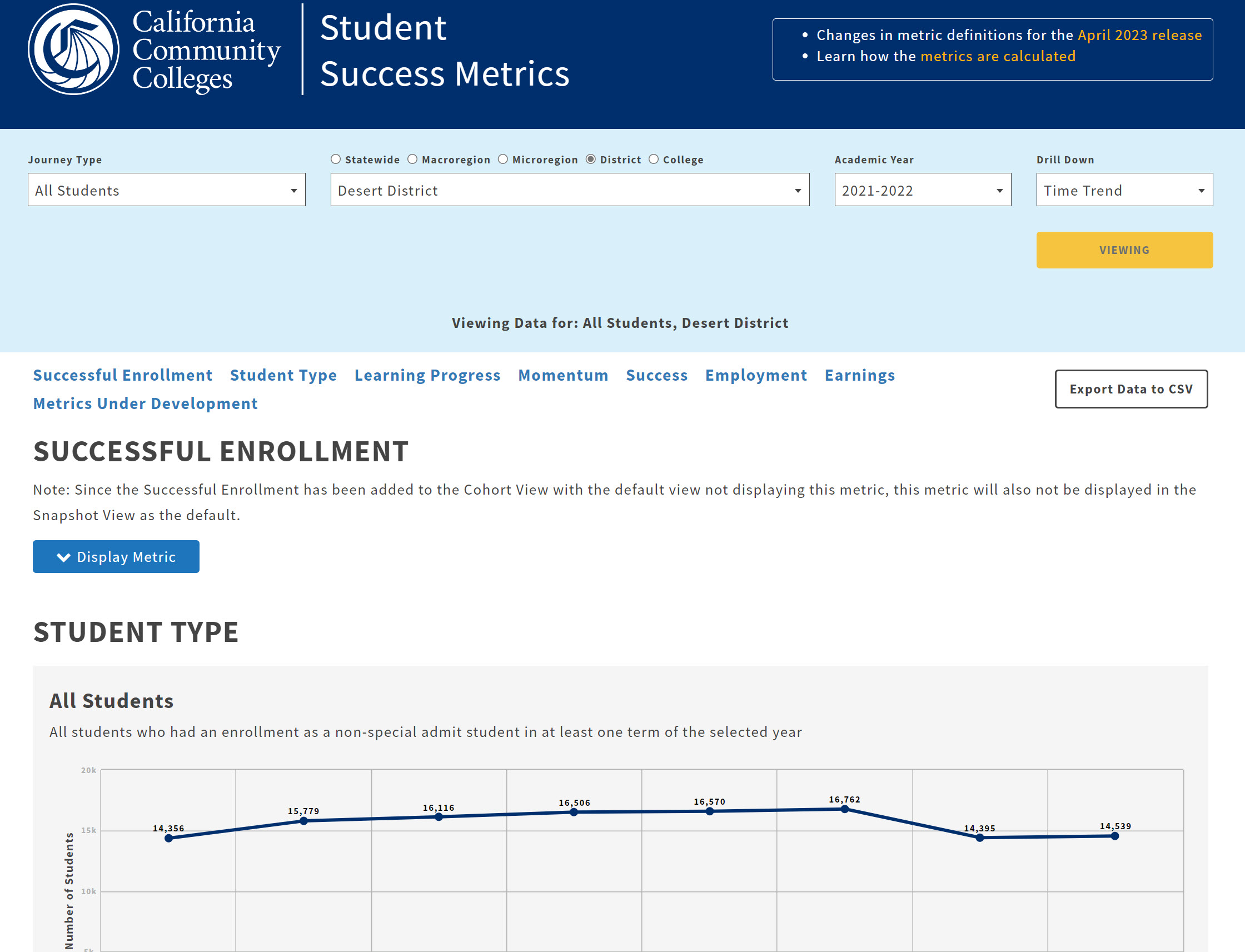Jump to Momentum section

562,375
